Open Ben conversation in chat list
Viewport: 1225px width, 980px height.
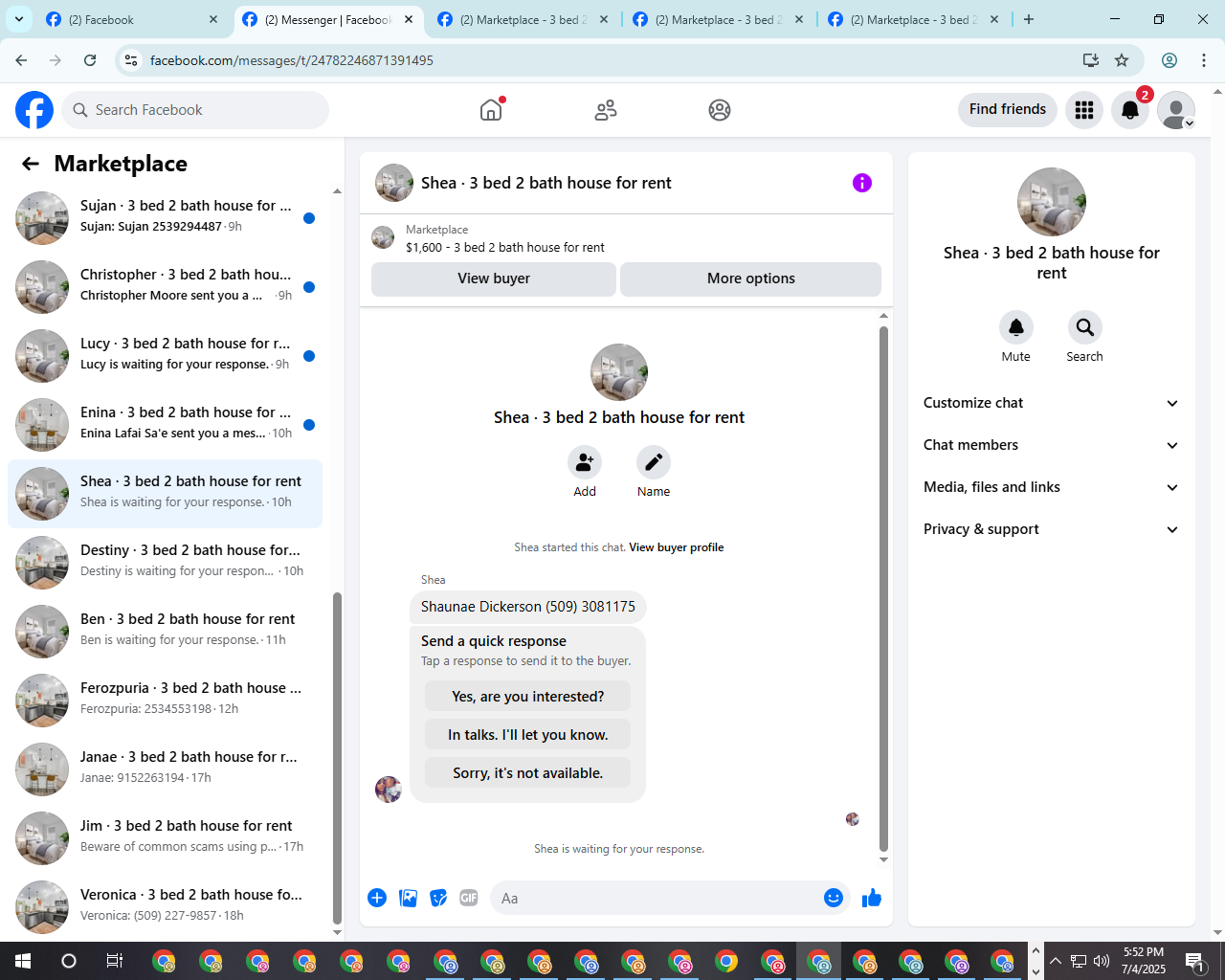(165, 632)
